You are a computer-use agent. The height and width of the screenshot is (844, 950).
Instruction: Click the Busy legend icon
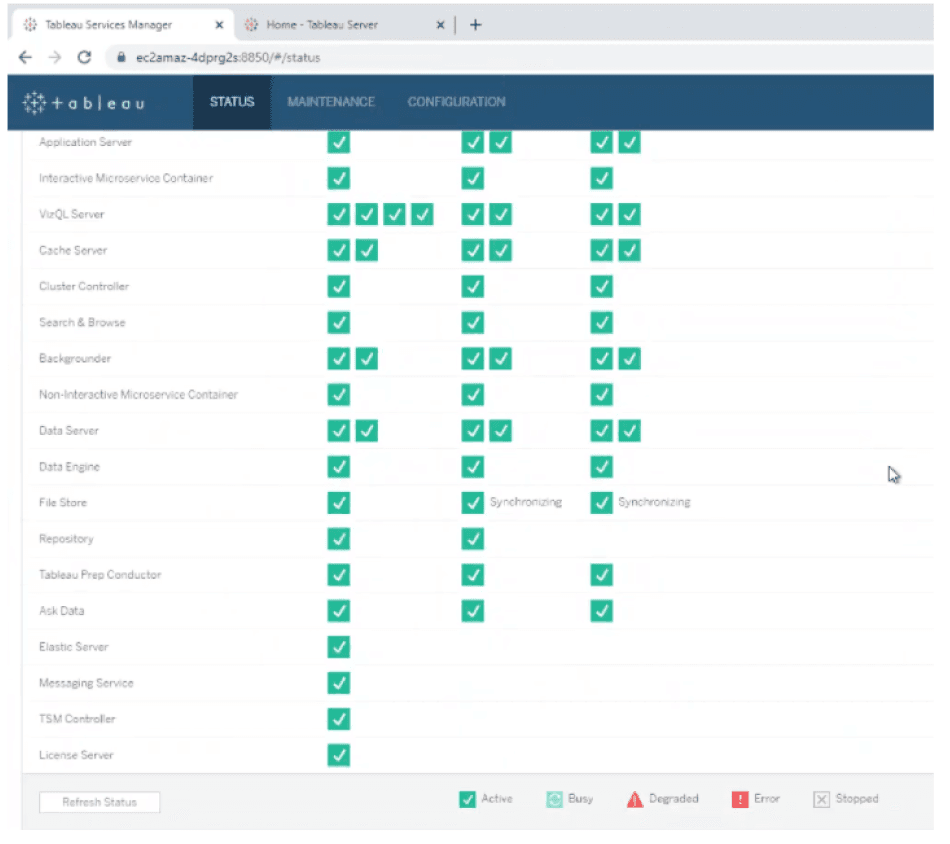tap(554, 799)
